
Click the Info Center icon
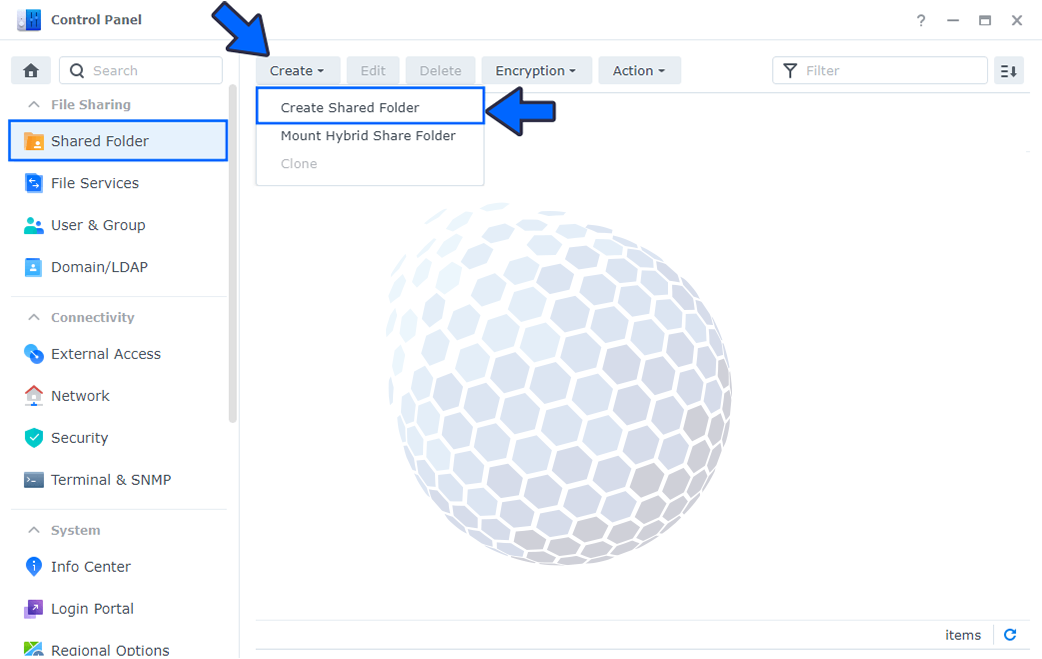tap(33, 567)
